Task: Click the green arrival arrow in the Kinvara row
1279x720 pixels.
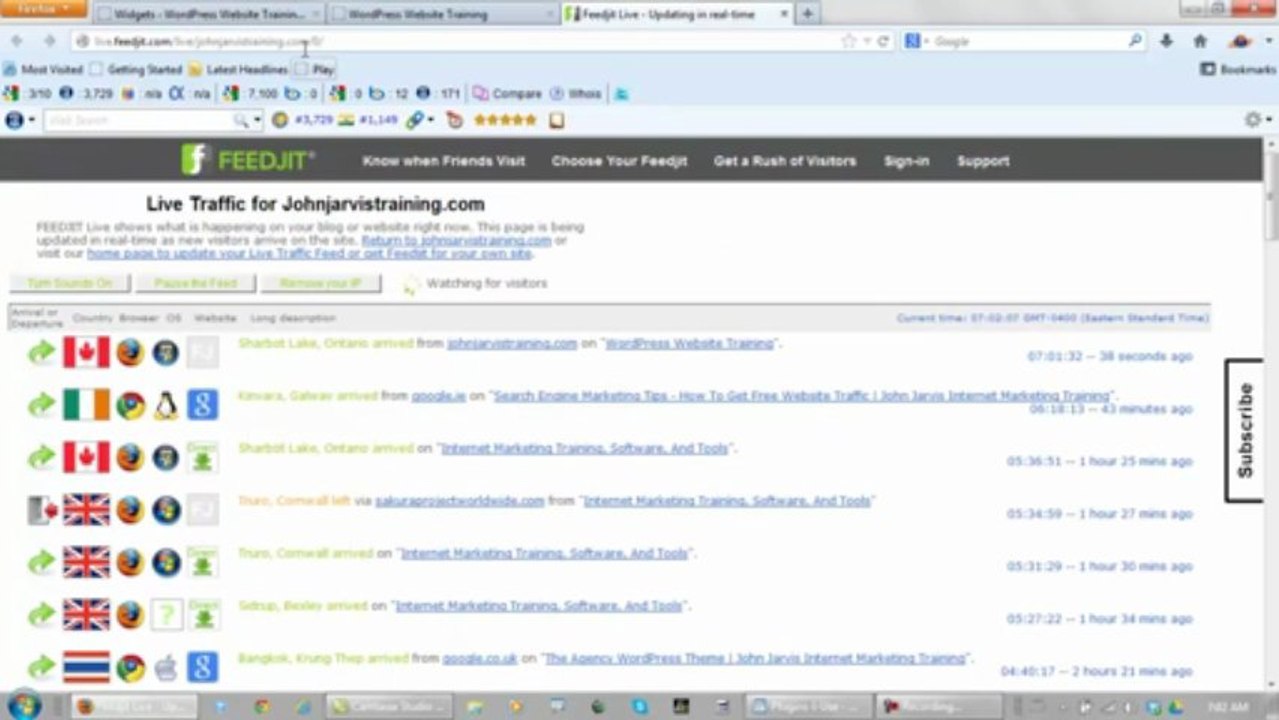Action: [40, 405]
